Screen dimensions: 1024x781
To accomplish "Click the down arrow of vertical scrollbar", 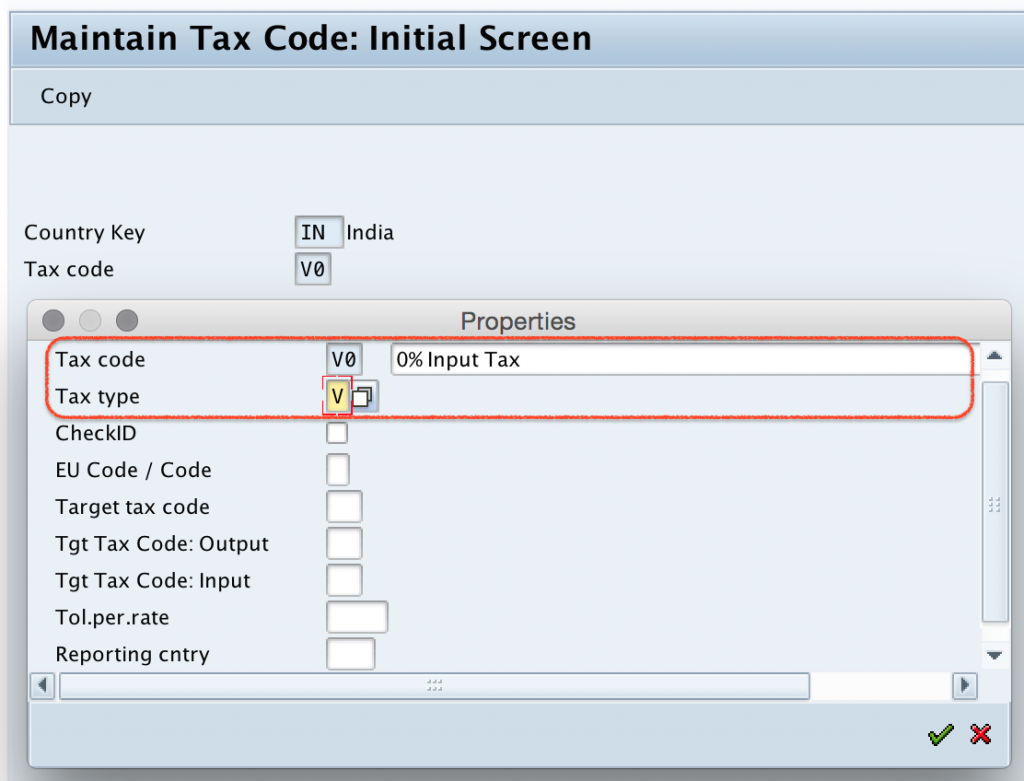I will point(994,656).
